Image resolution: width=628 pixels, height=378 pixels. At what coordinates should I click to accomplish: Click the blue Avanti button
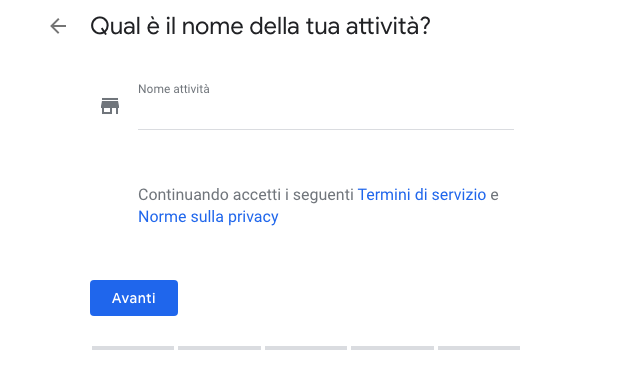(134, 298)
